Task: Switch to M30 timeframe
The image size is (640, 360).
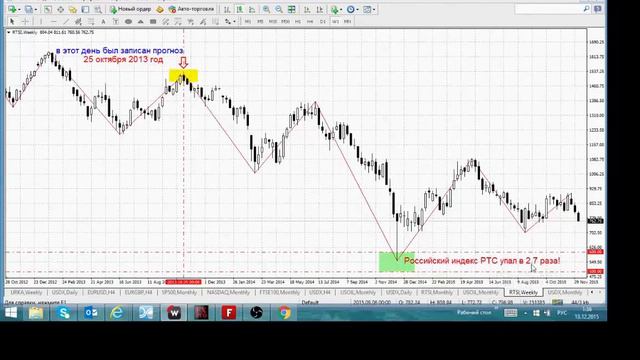Action: [x=285, y=21]
